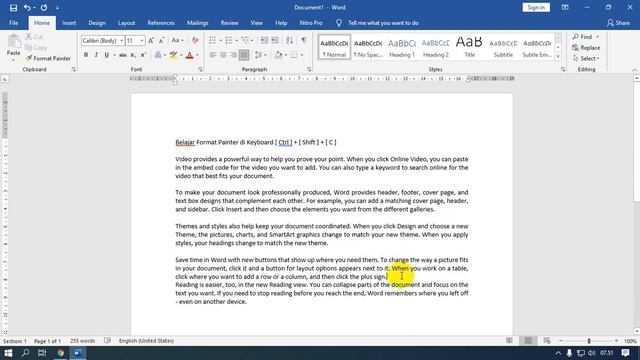Clear all formatting icon
640x360 pixels.
click(x=195, y=40)
